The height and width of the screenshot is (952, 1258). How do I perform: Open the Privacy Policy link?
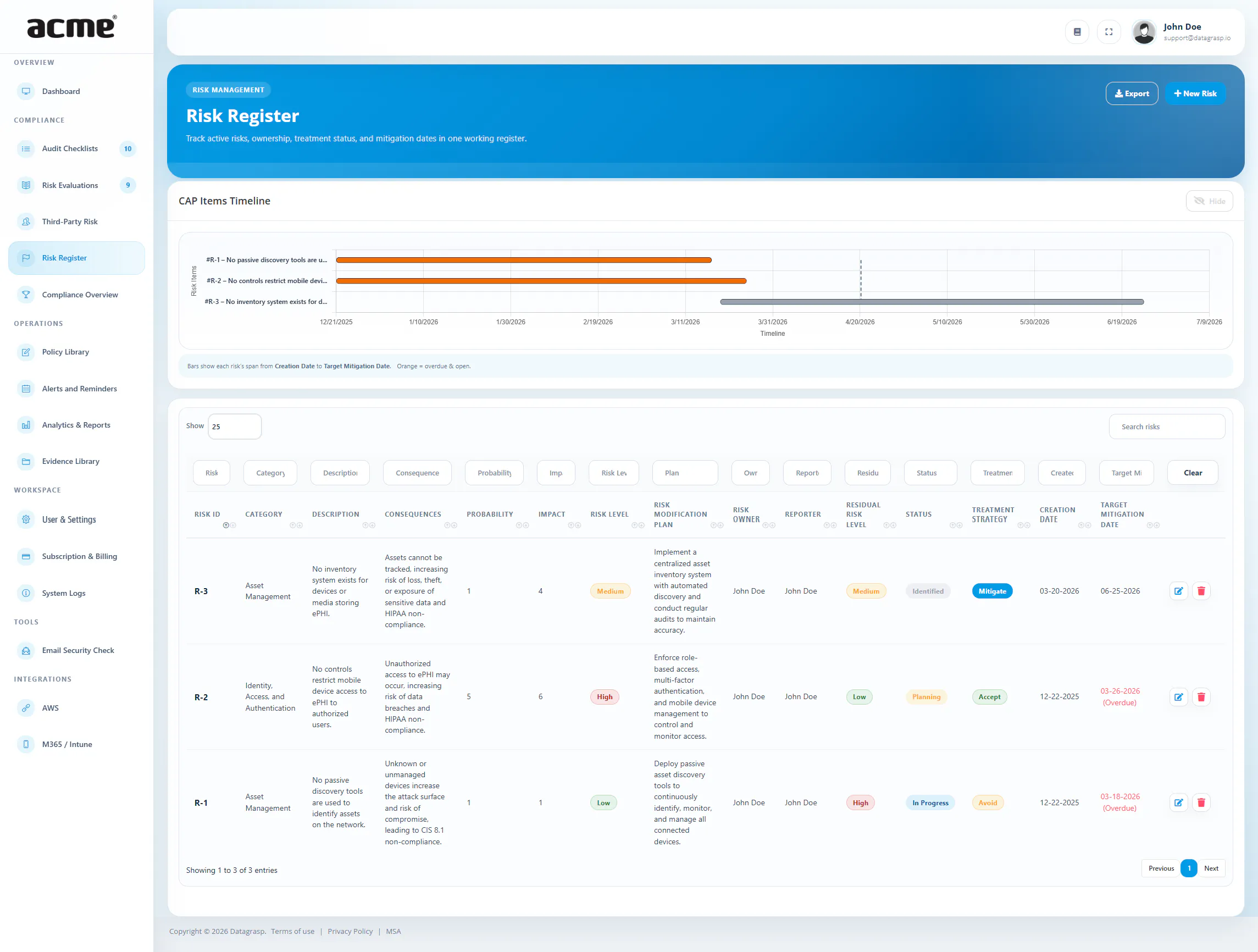pos(350,931)
